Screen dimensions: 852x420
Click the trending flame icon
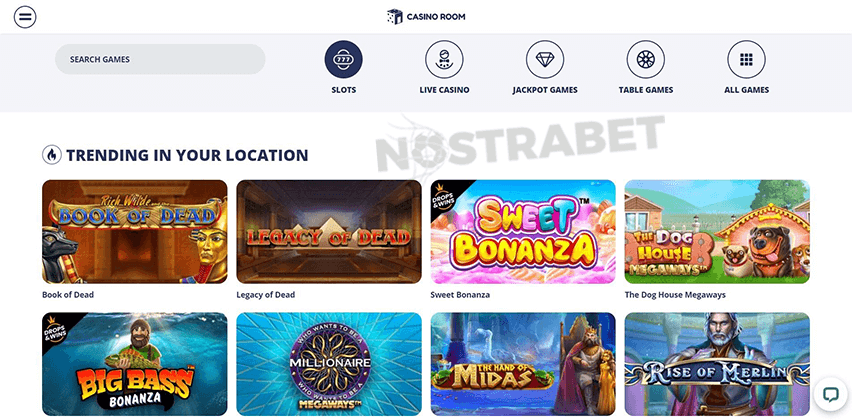click(x=52, y=155)
